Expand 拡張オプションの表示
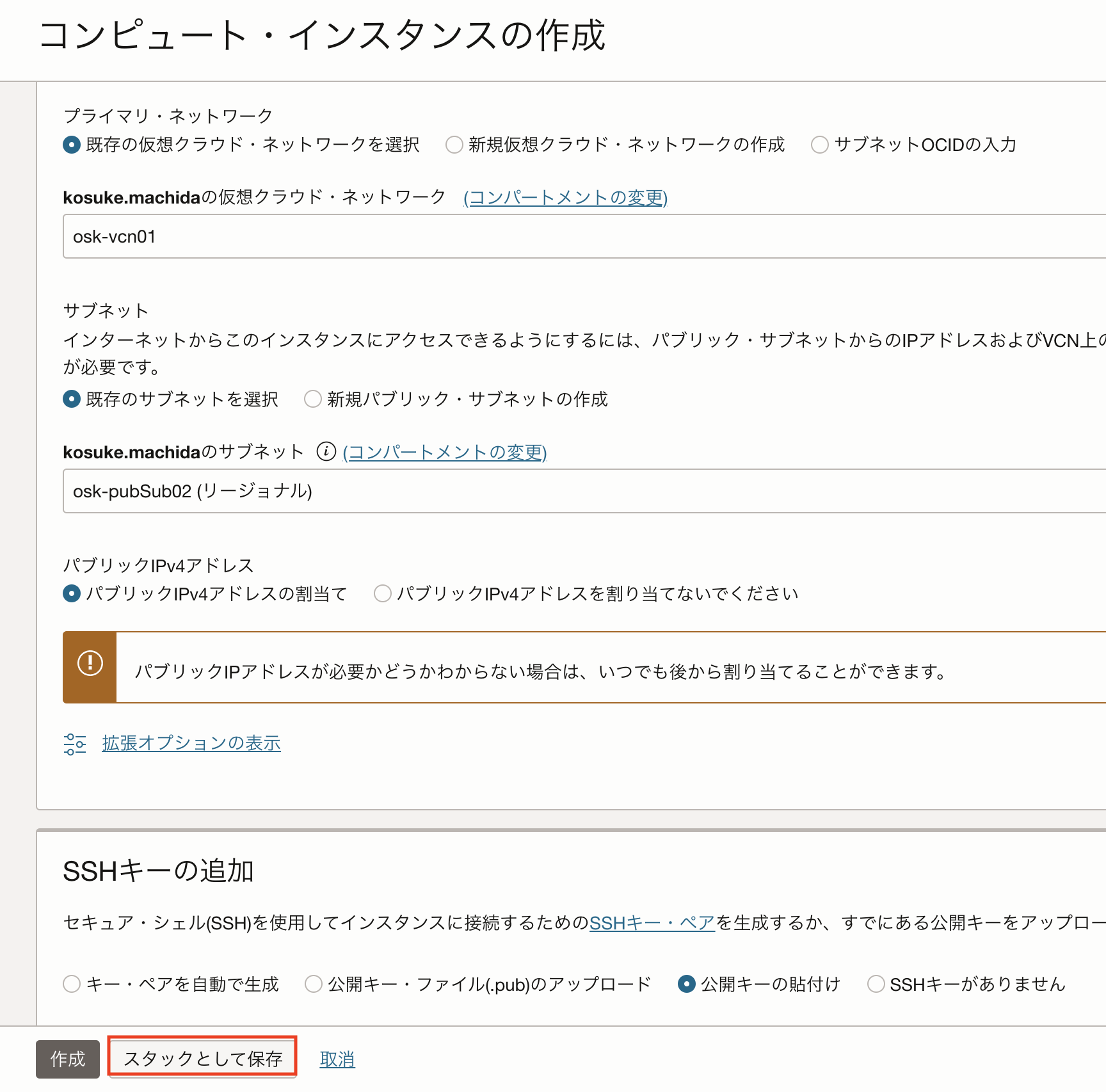1106x1092 pixels. 191,743
